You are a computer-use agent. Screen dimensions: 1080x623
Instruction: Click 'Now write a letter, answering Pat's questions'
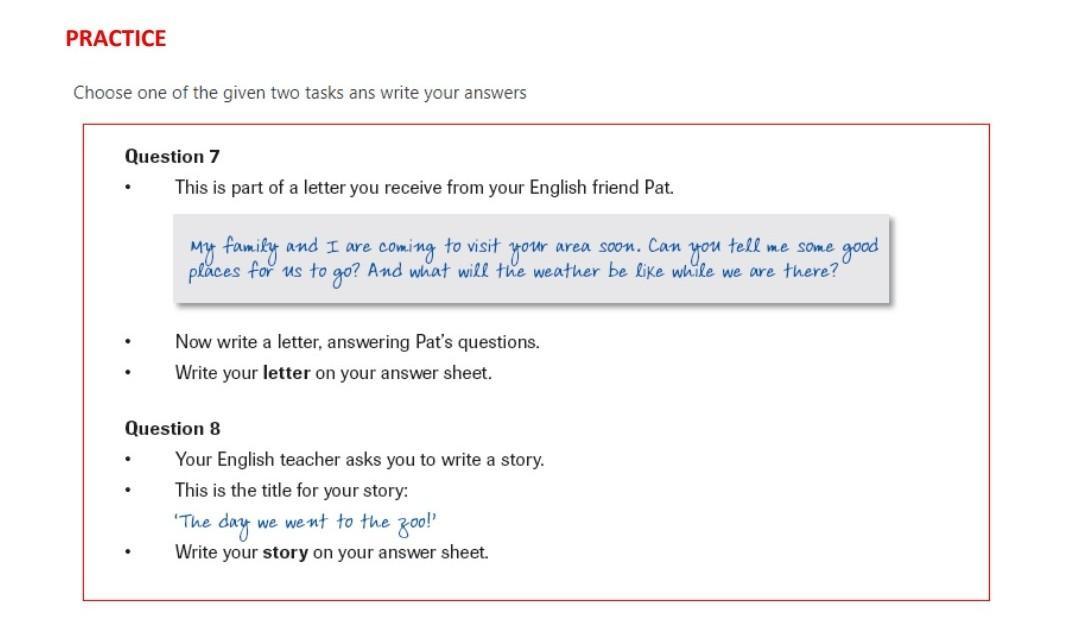357,341
